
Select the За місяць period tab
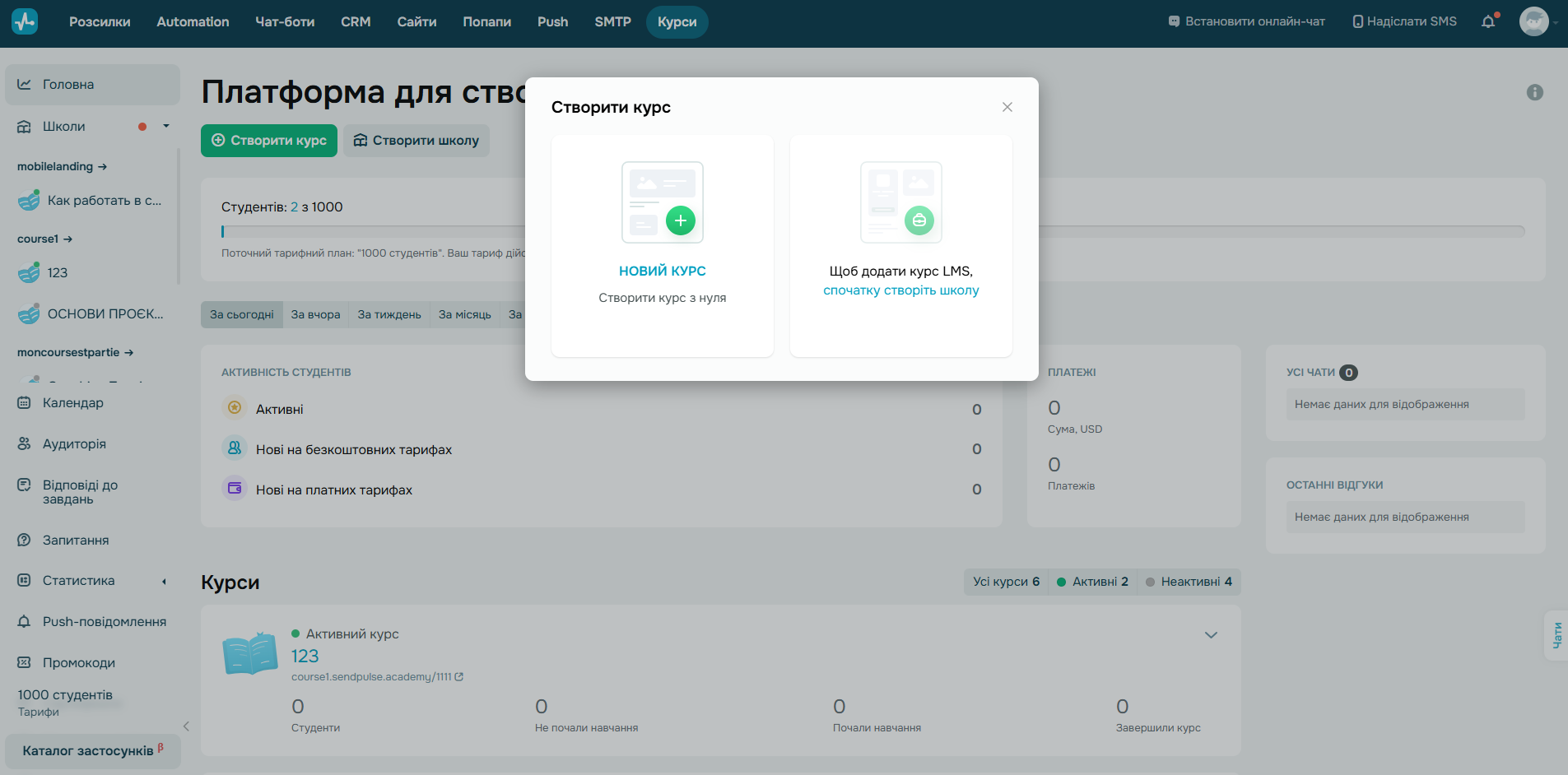point(465,314)
